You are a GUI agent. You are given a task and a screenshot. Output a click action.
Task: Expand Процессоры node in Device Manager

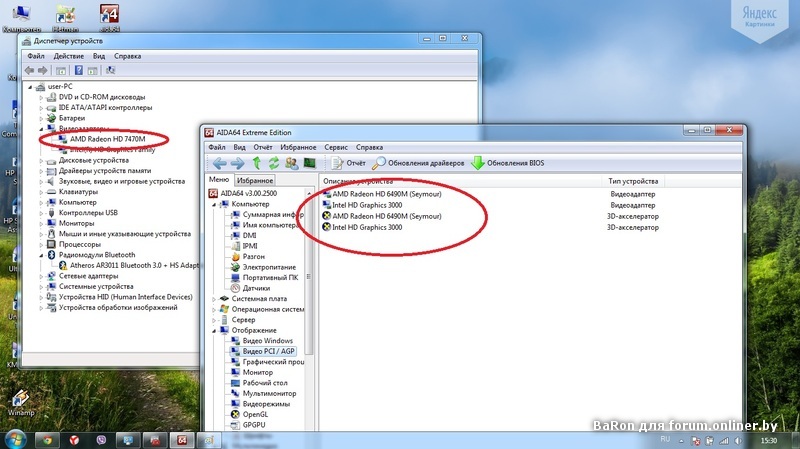pos(41,244)
